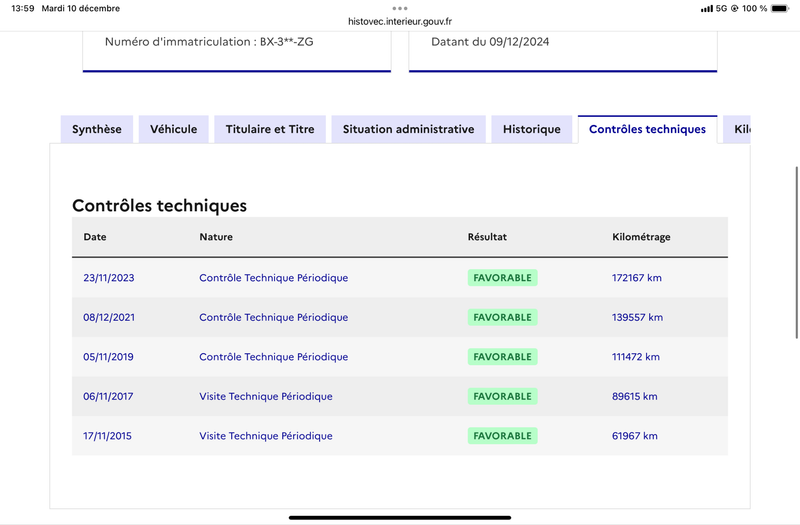Image resolution: width=800 pixels, height=525 pixels.
Task: Tap the home indicator bar at bottom
Action: pos(400,517)
